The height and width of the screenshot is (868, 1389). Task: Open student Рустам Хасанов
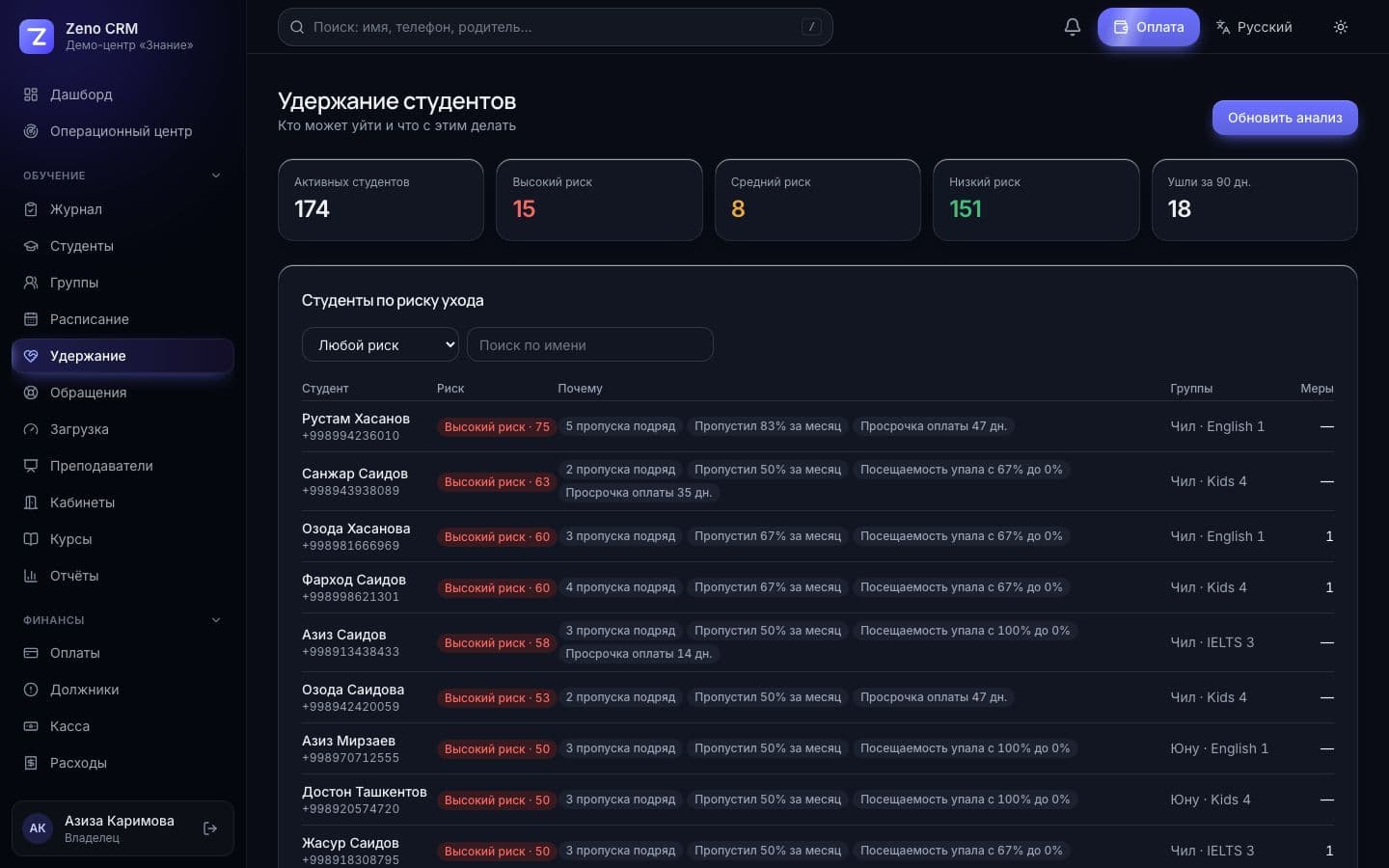point(356,419)
